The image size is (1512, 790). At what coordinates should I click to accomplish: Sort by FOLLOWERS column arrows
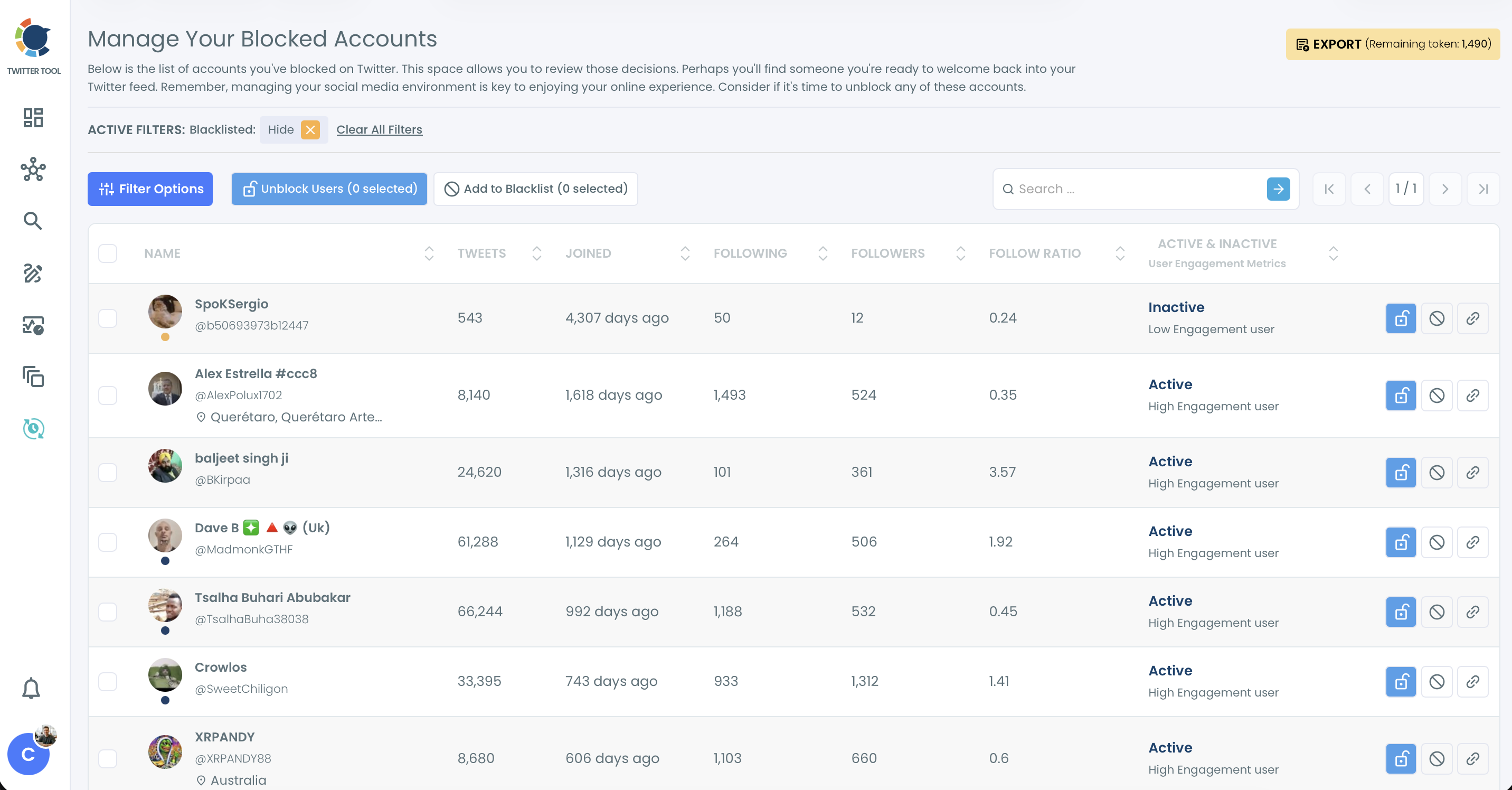(x=961, y=253)
